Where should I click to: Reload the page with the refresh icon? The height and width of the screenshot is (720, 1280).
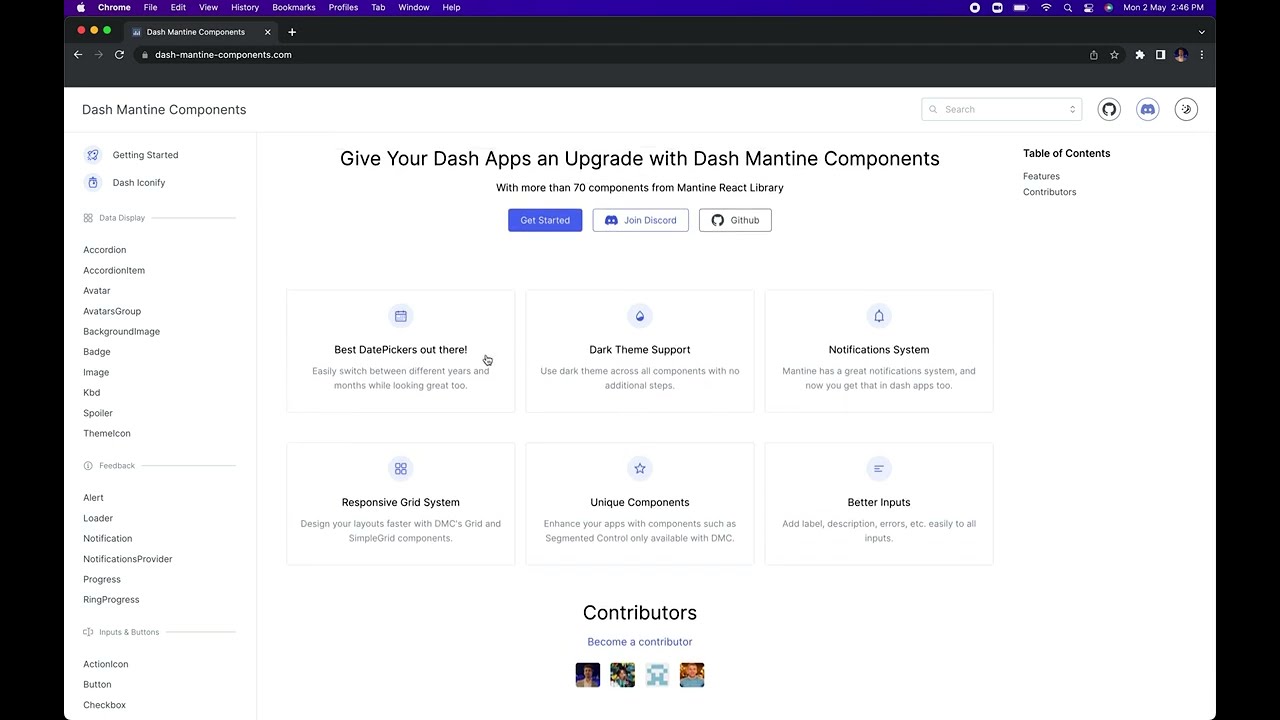(x=119, y=55)
